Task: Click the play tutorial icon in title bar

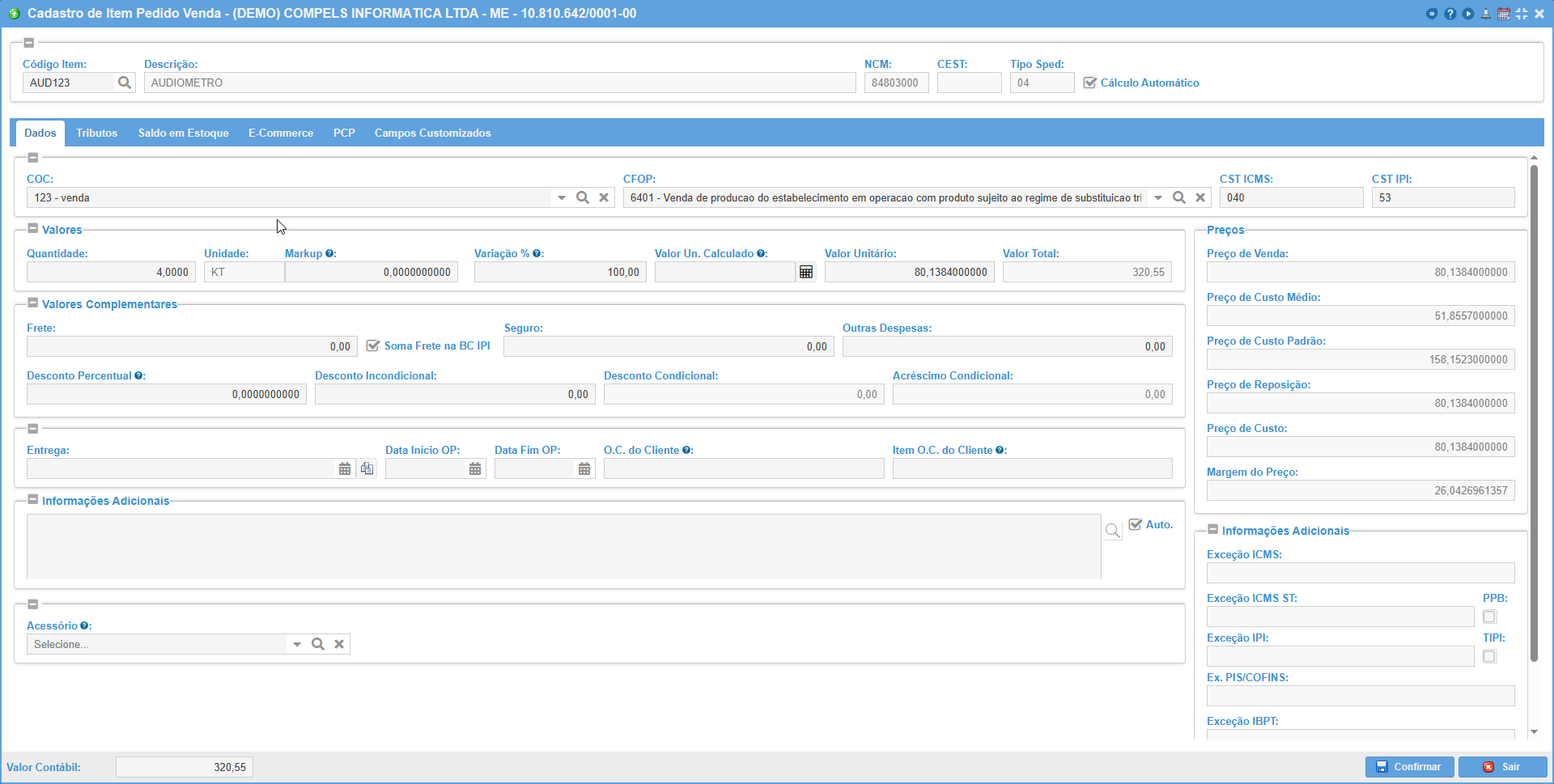Action: pos(1467,14)
